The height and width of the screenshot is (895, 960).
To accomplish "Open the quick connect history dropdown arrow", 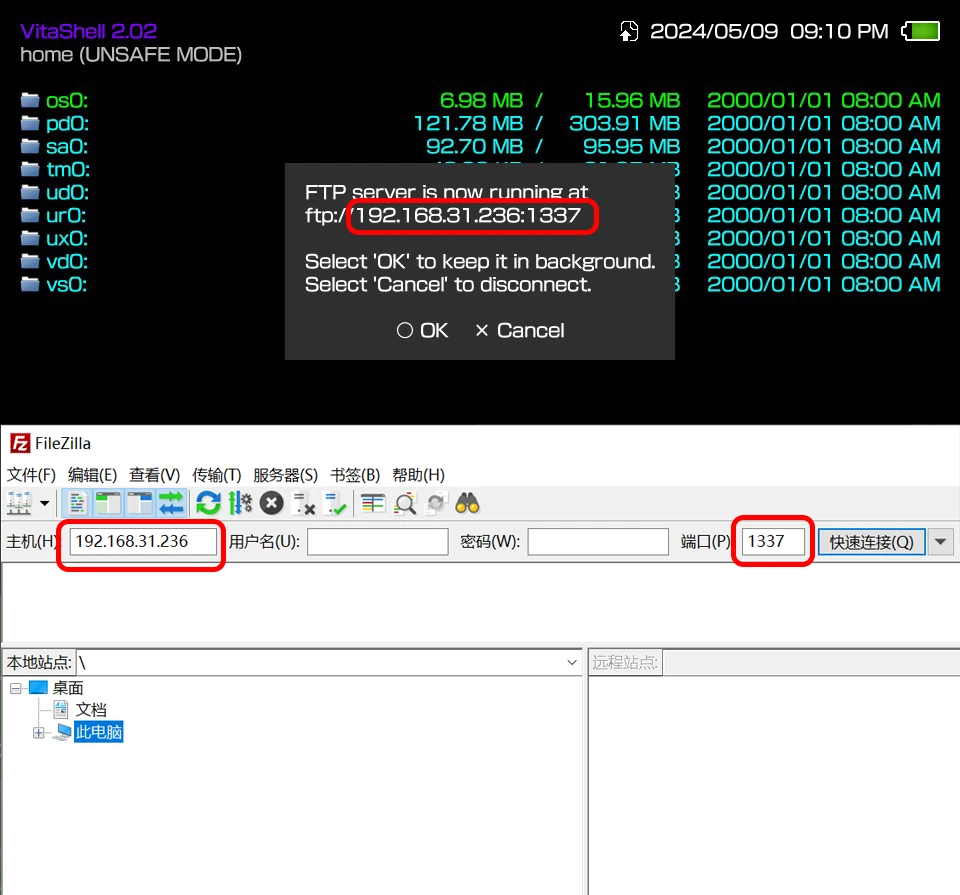I will 941,542.
